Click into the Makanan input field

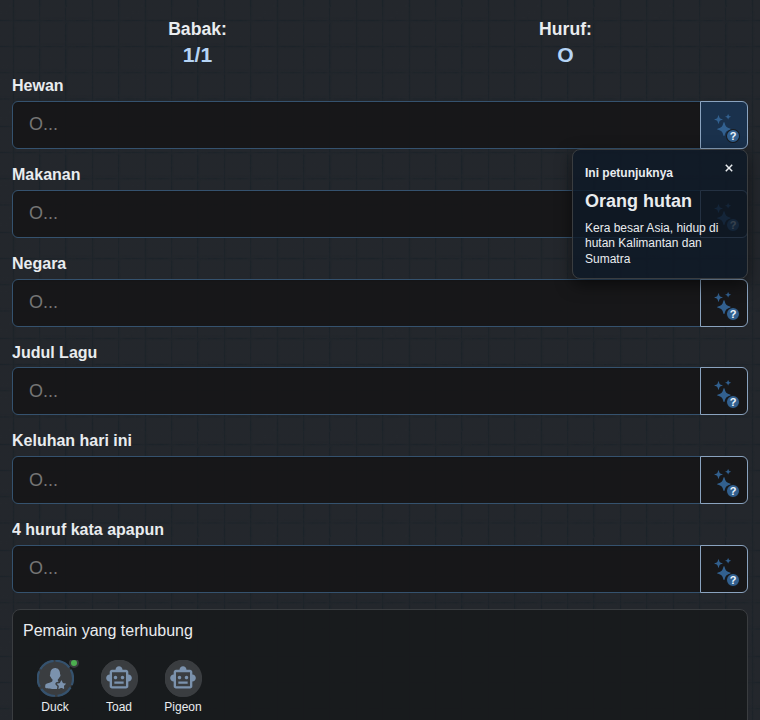click(292, 214)
